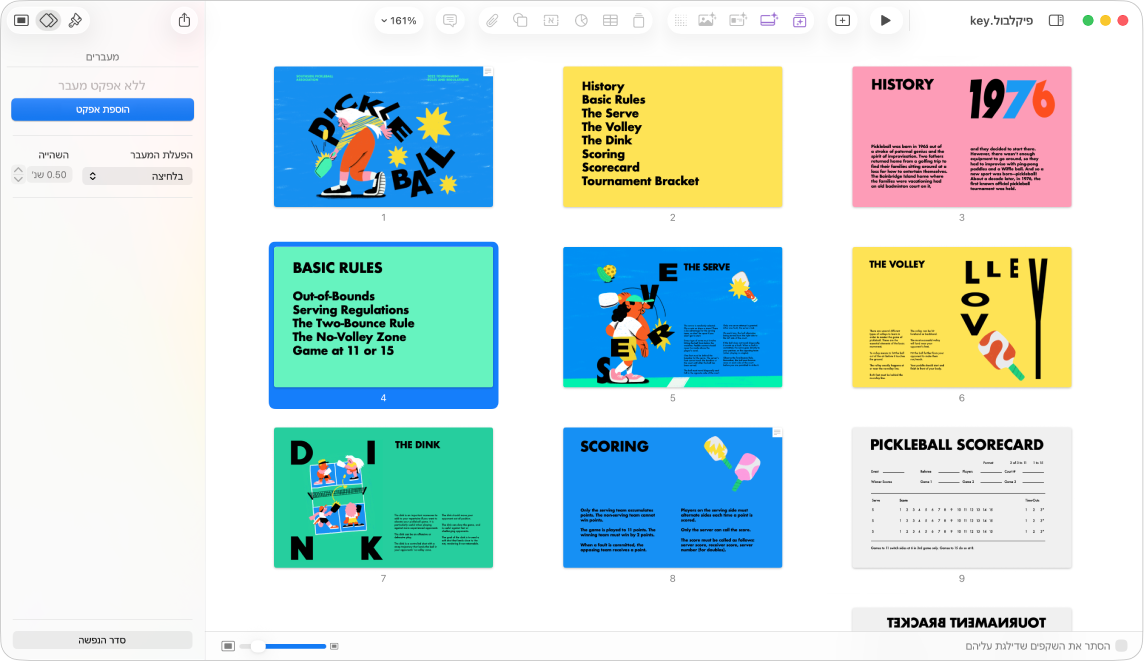Image resolution: width=1144 pixels, height=662 pixels.
Task: Click the 0.50 delay input field
Action: click(x=50, y=175)
